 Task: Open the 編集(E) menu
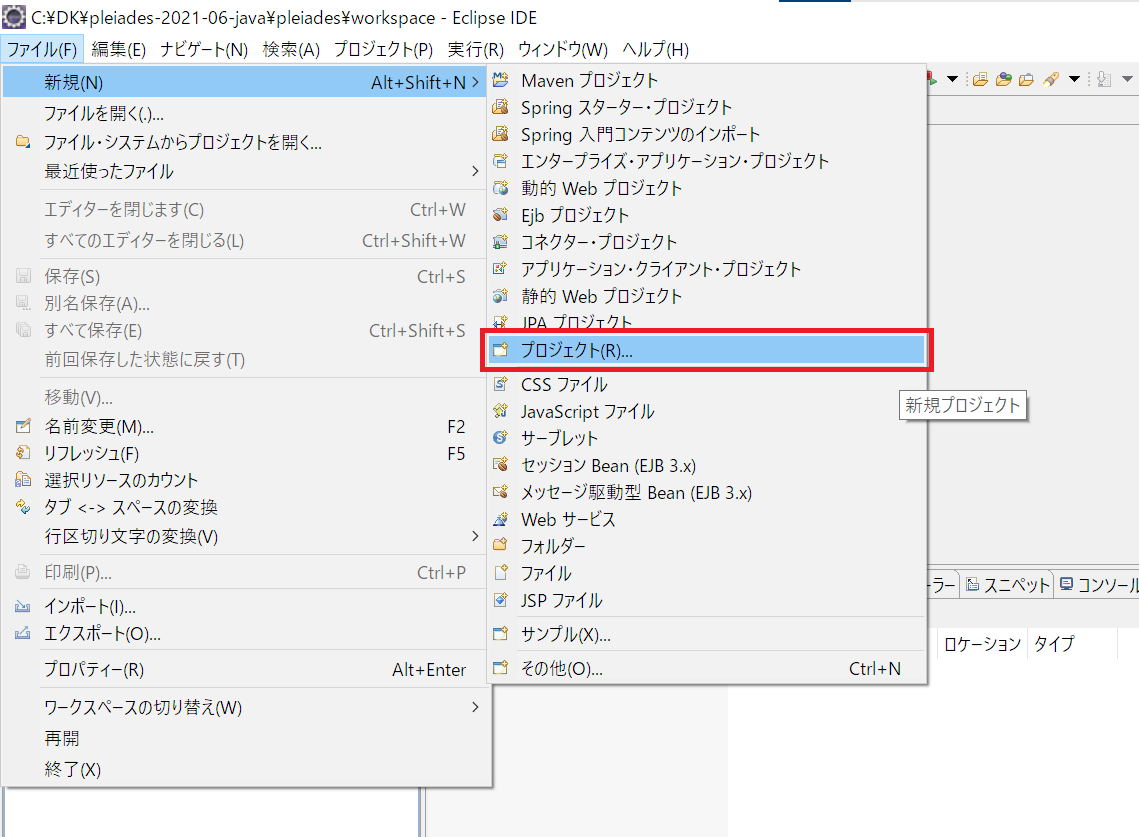point(118,49)
